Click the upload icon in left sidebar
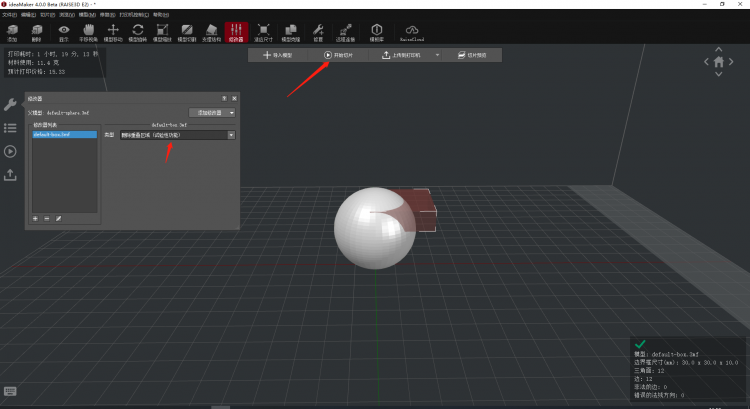750x409 pixels. [x=10, y=175]
